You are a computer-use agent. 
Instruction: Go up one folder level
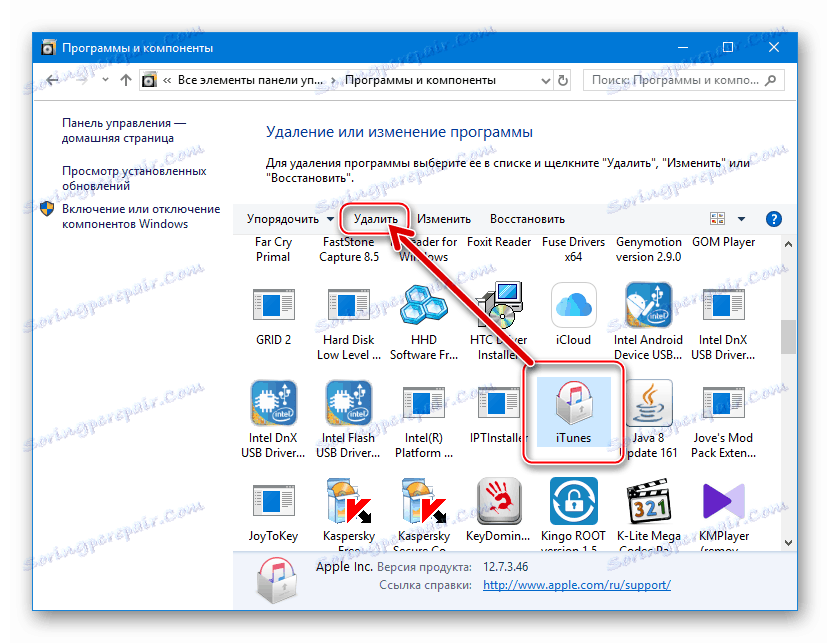point(125,80)
